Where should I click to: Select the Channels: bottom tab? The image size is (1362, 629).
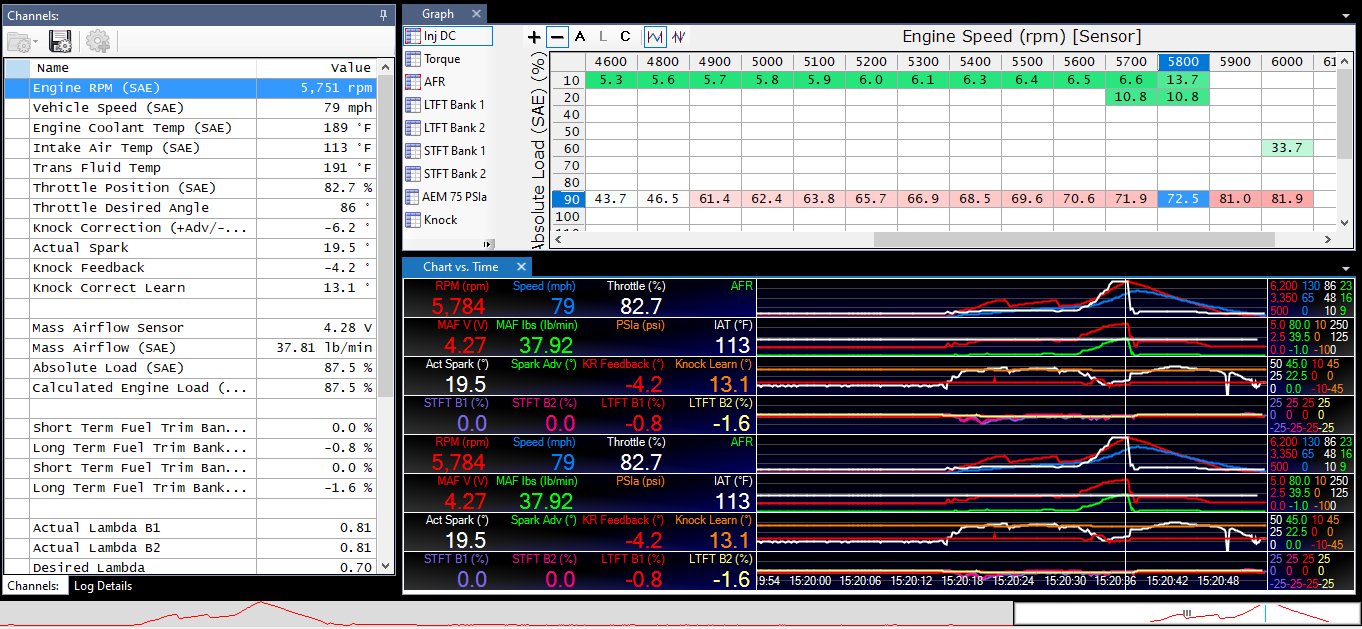click(x=33, y=586)
